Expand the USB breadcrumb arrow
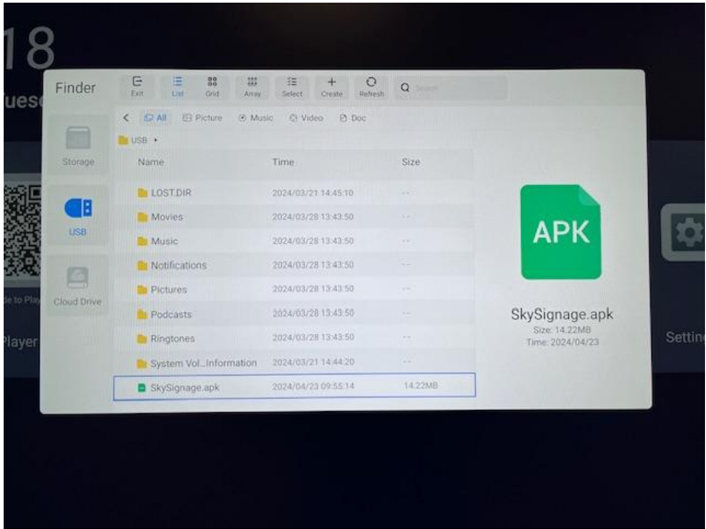Viewport: 706px width, 529px height. point(156,140)
